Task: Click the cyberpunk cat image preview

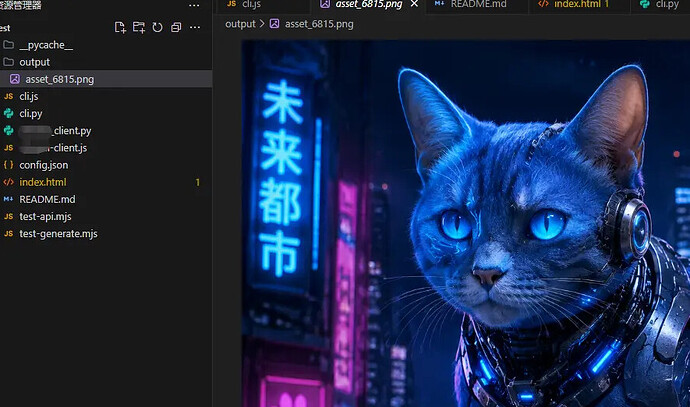Action: coord(466,224)
